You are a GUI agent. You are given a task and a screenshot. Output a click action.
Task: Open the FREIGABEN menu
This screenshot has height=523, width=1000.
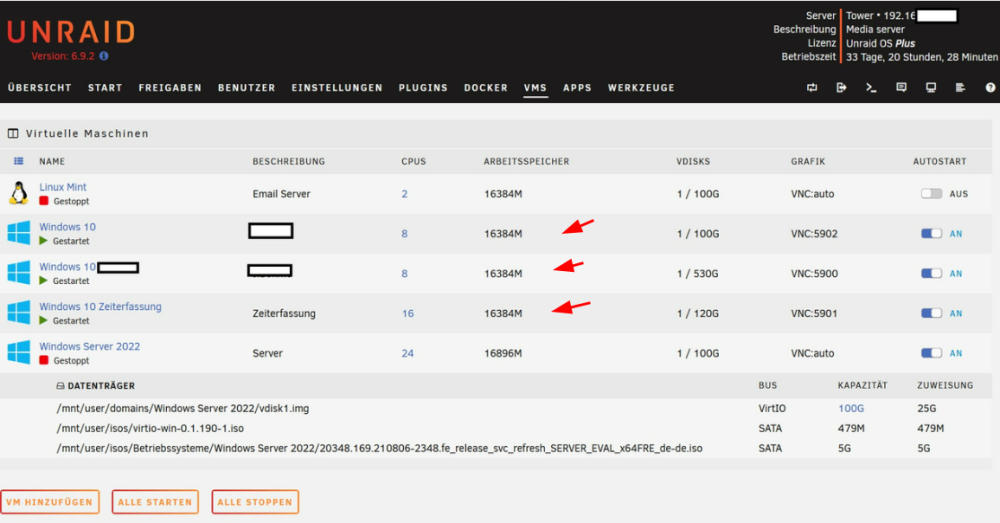click(x=170, y=88)
